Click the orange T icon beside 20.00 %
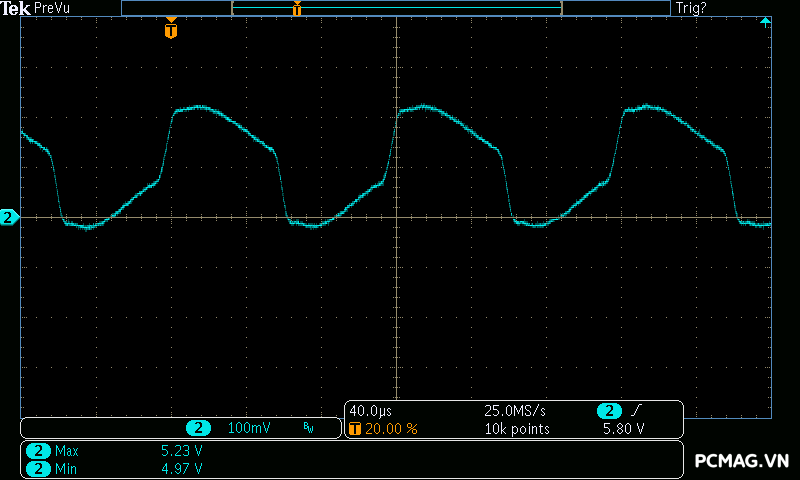This screenshot has height=480, width=800. pyautogui.click(x=355, y=429)
